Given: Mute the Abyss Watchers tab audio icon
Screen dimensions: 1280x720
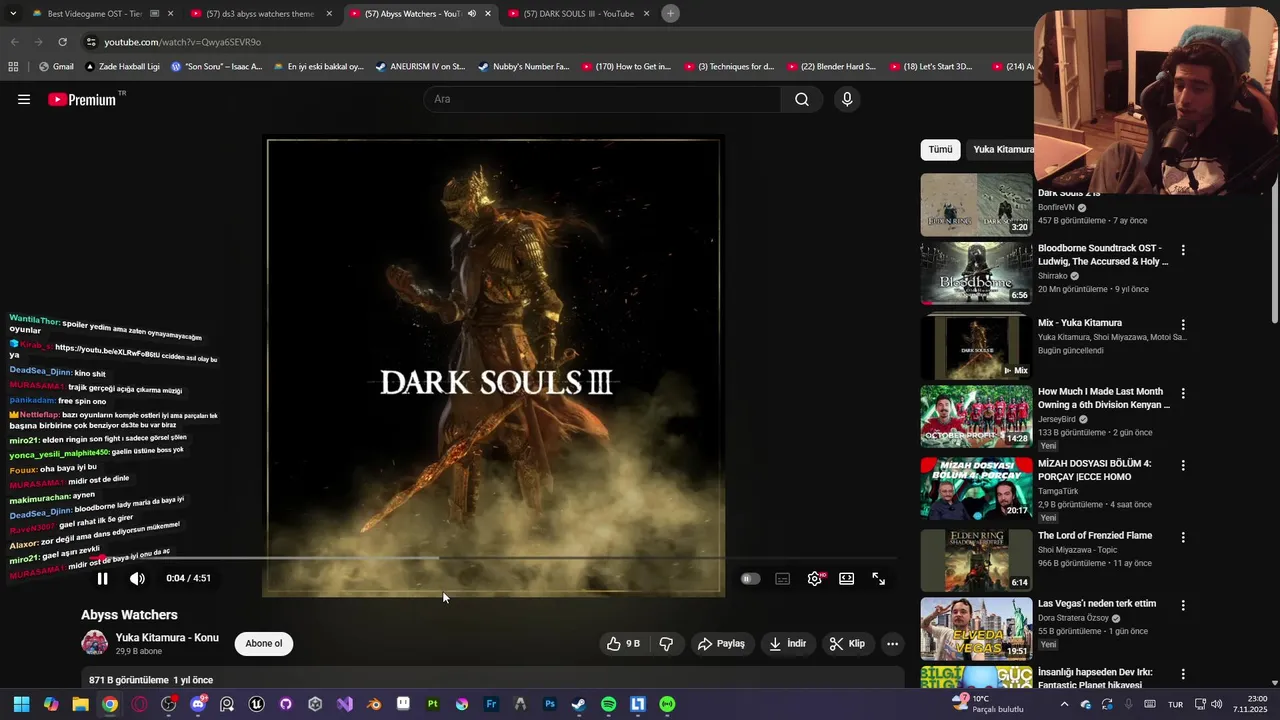Looking at the screenshot, I should (x=471, y=14).
